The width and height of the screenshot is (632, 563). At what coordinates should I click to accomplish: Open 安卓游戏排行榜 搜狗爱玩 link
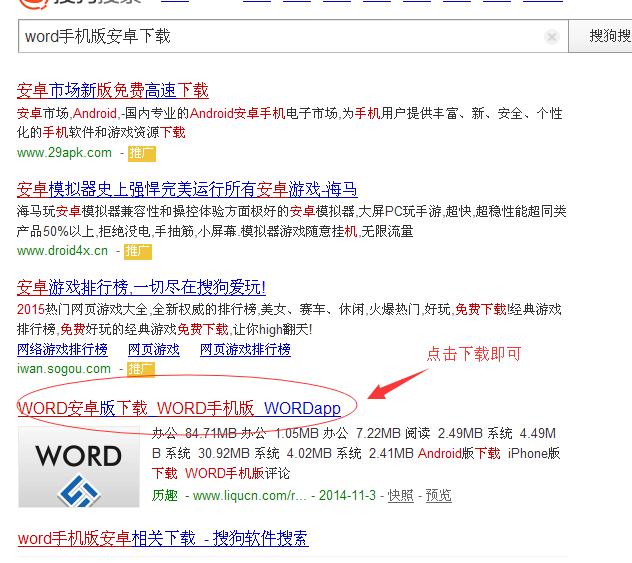[141, 287]
